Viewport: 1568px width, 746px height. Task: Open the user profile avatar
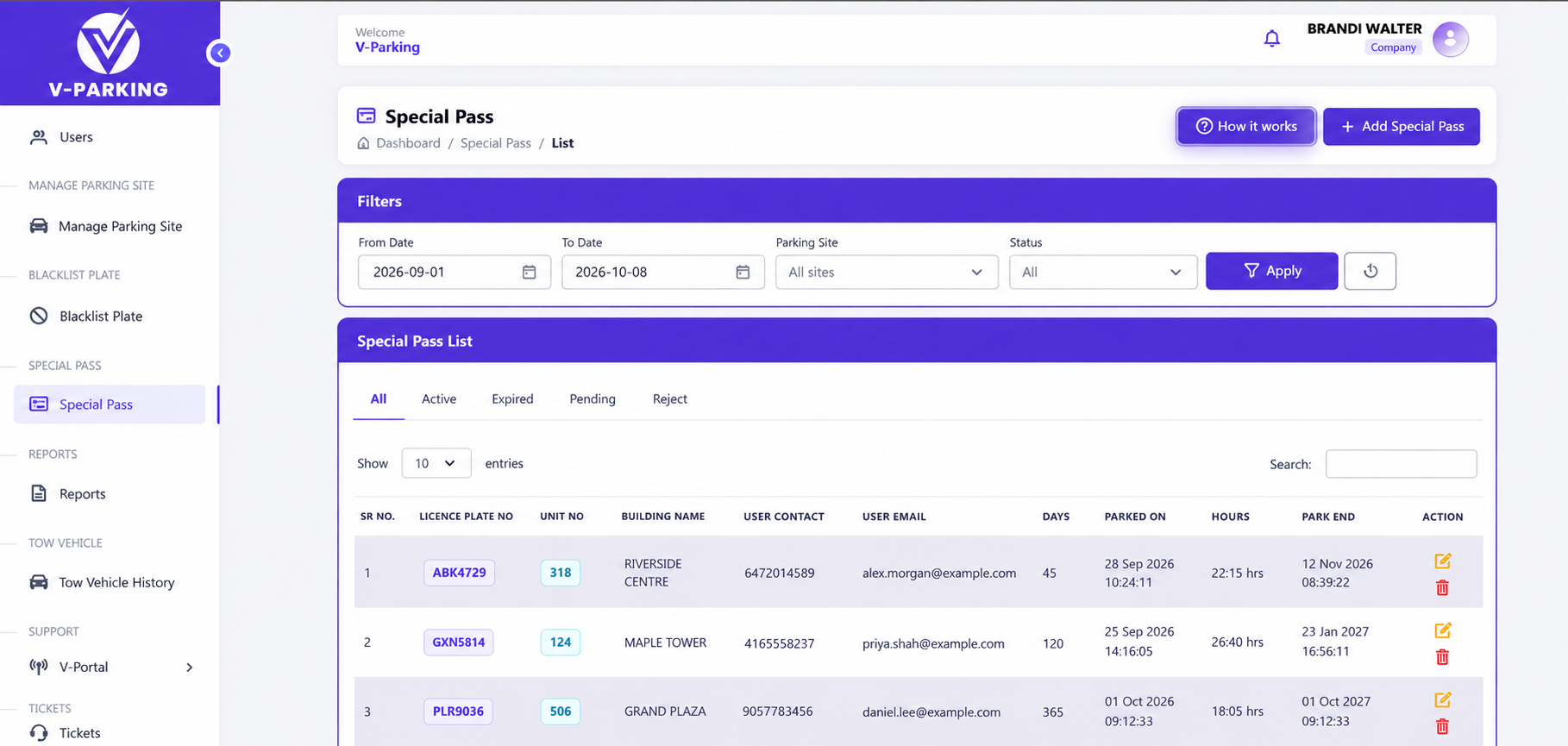tap(1451, 39)
